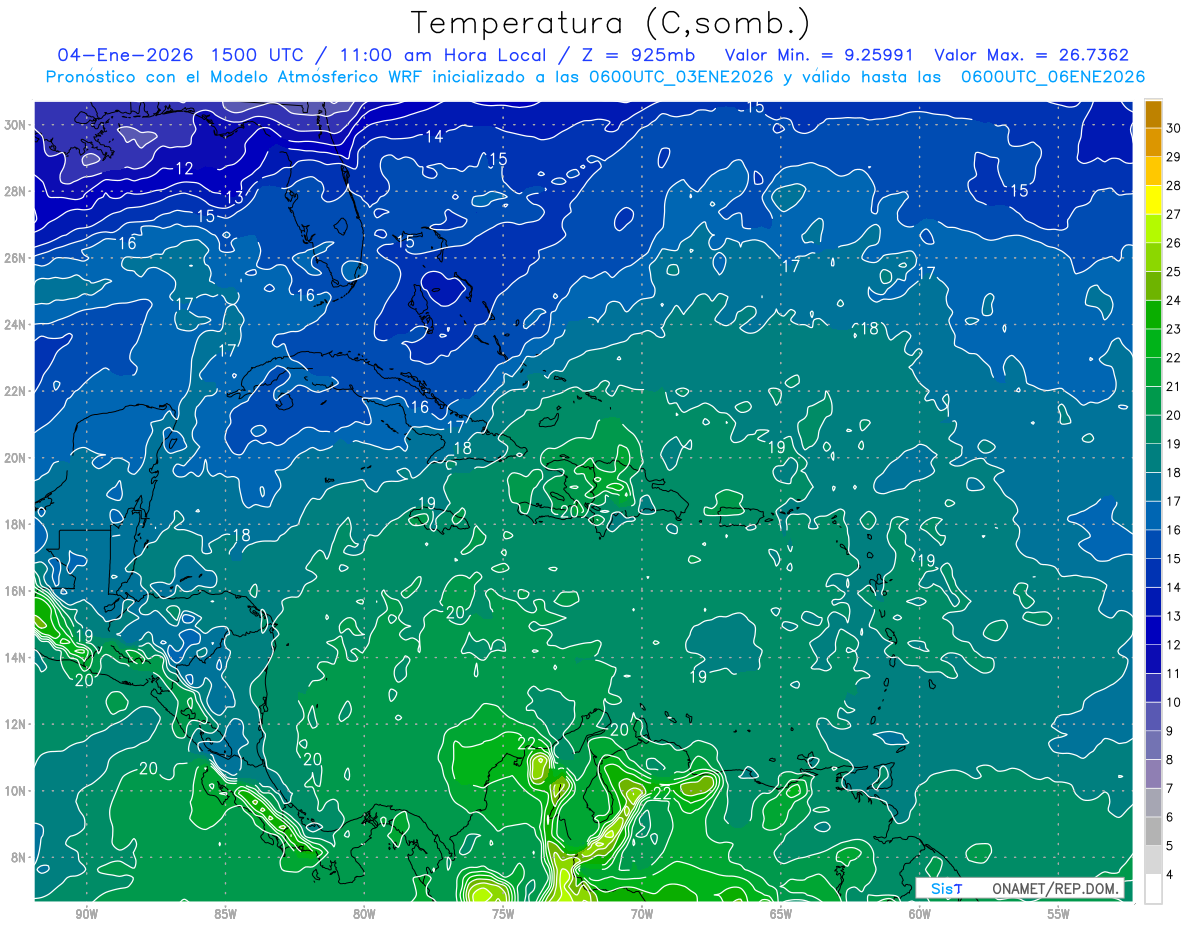
Task: Click the "ONAMET/REP.DOM." credit text
Action: coord(1055,889)
